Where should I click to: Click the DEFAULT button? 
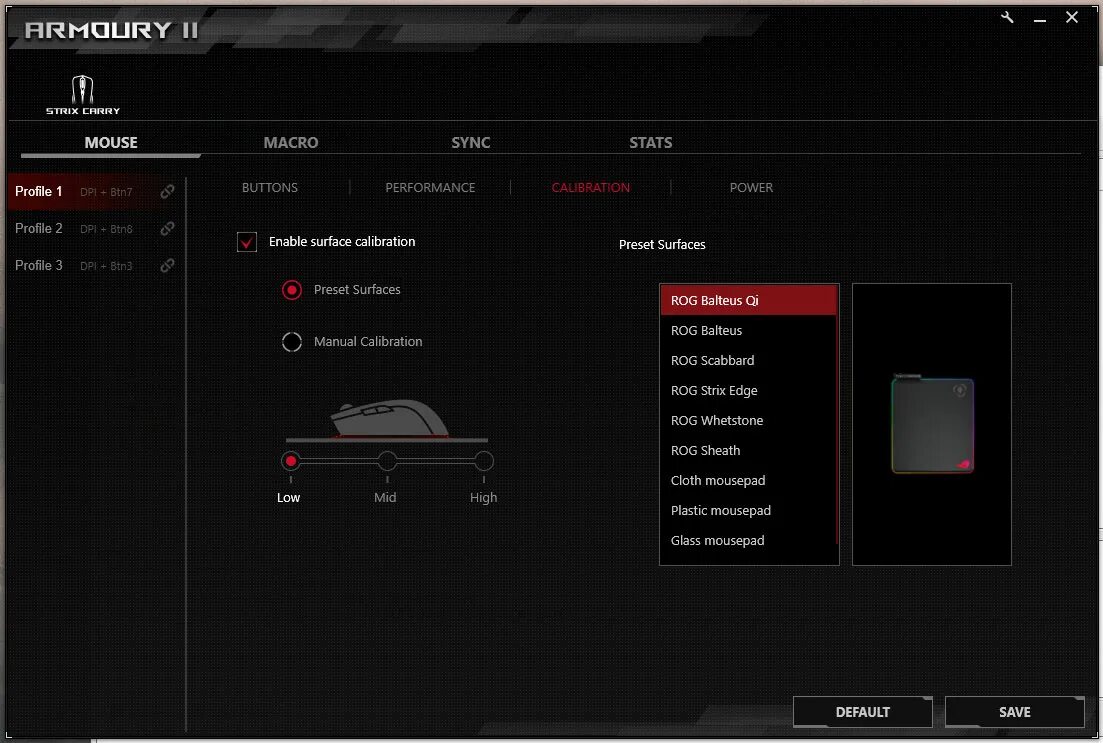tap(862, 712)
